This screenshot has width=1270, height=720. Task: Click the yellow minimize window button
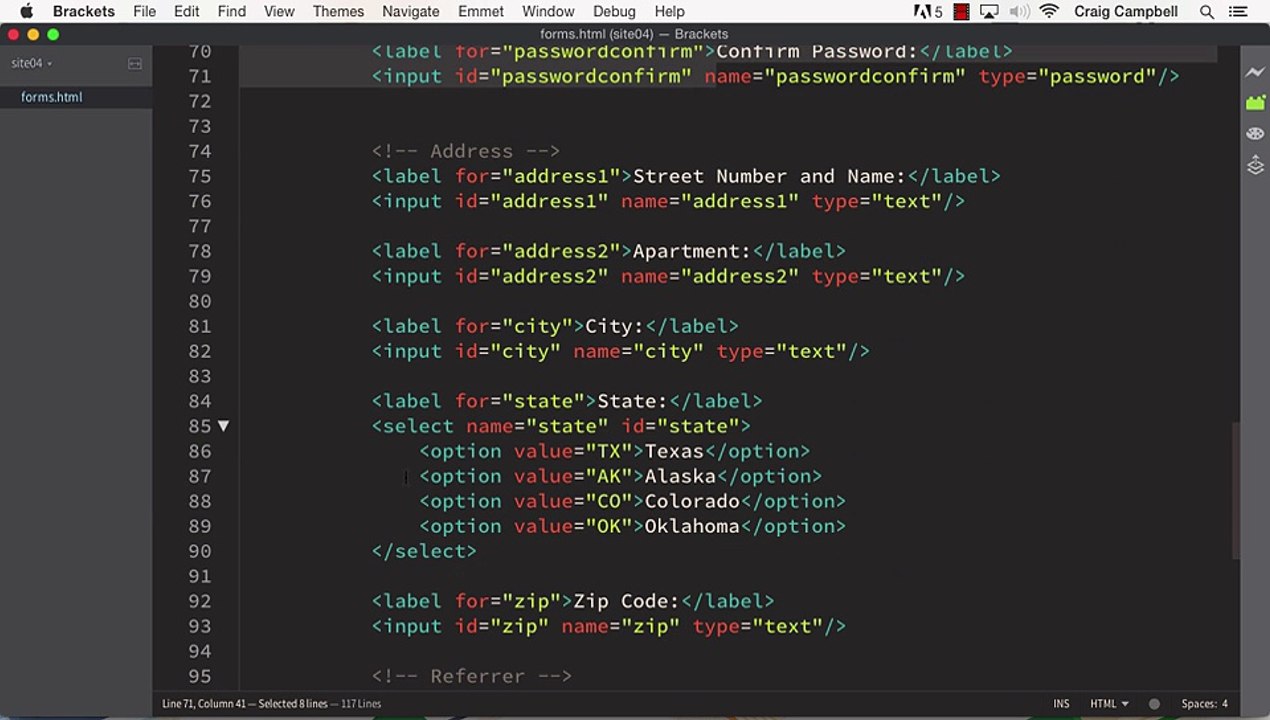click(33, 34)
